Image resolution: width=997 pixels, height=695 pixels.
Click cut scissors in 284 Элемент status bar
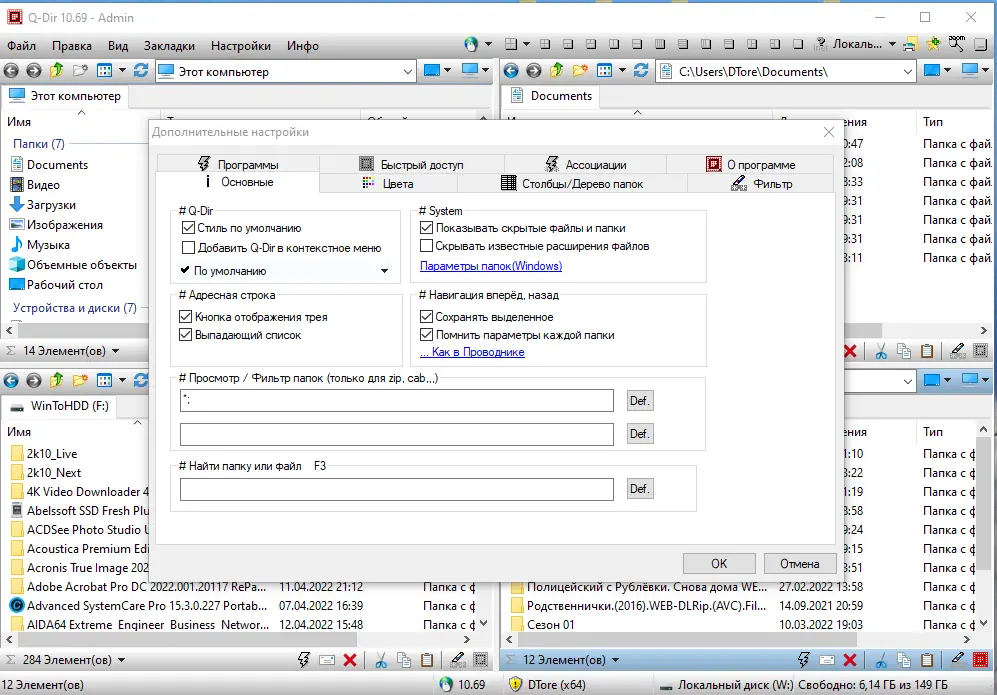click(x=381, y=660)
